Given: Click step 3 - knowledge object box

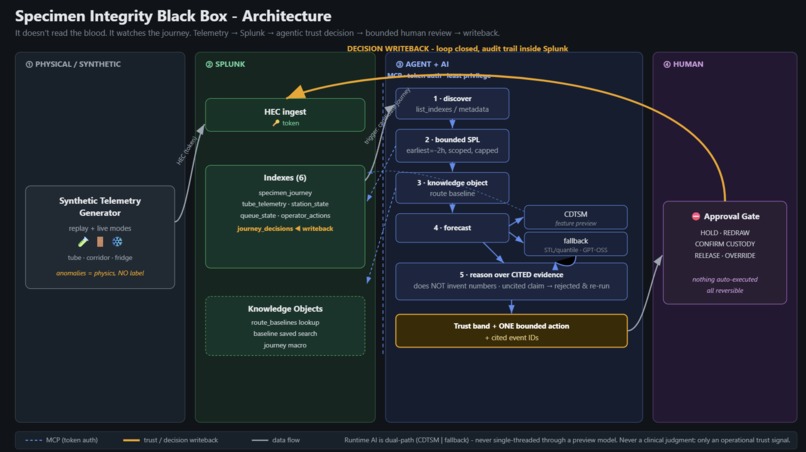Looking at the screenshot, I should [x=452, y=188].
